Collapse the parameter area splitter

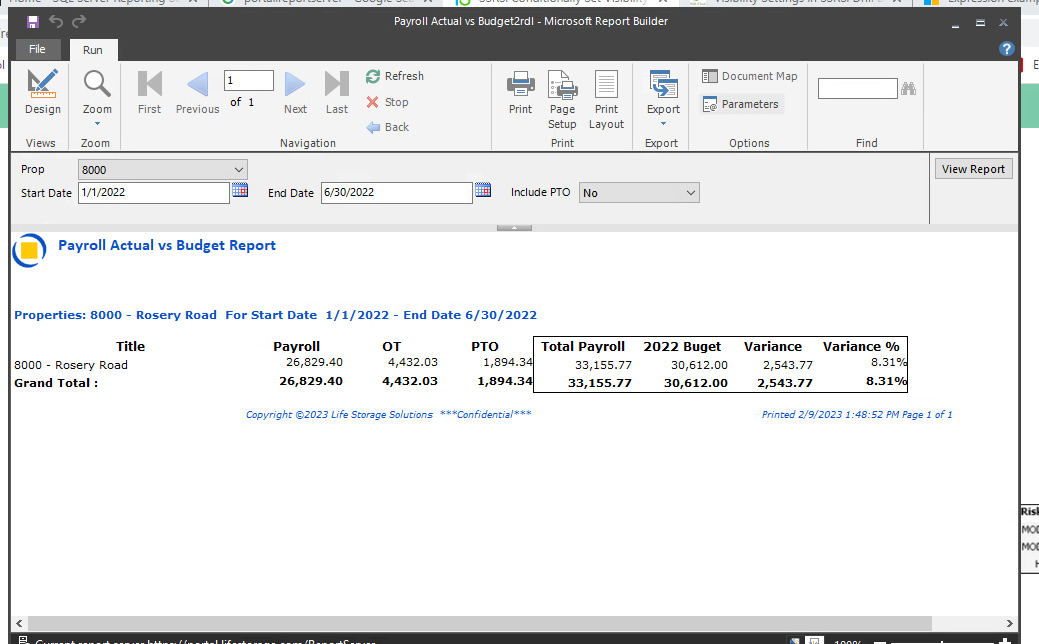(514, 228)
